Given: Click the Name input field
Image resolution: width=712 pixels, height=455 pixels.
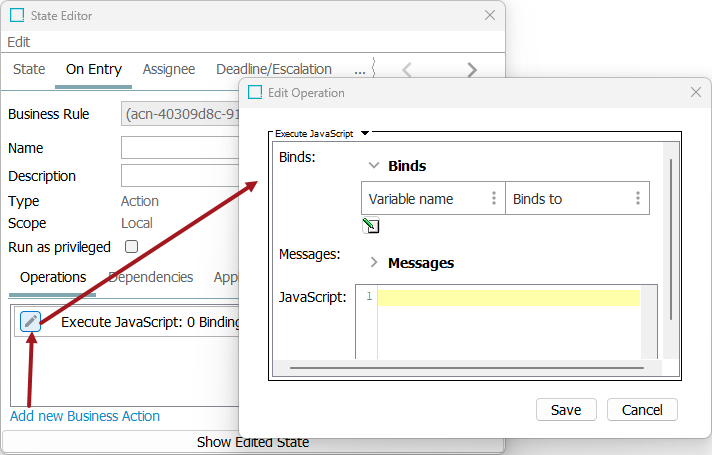Looking at the screenshot, I should coord(180,148).
